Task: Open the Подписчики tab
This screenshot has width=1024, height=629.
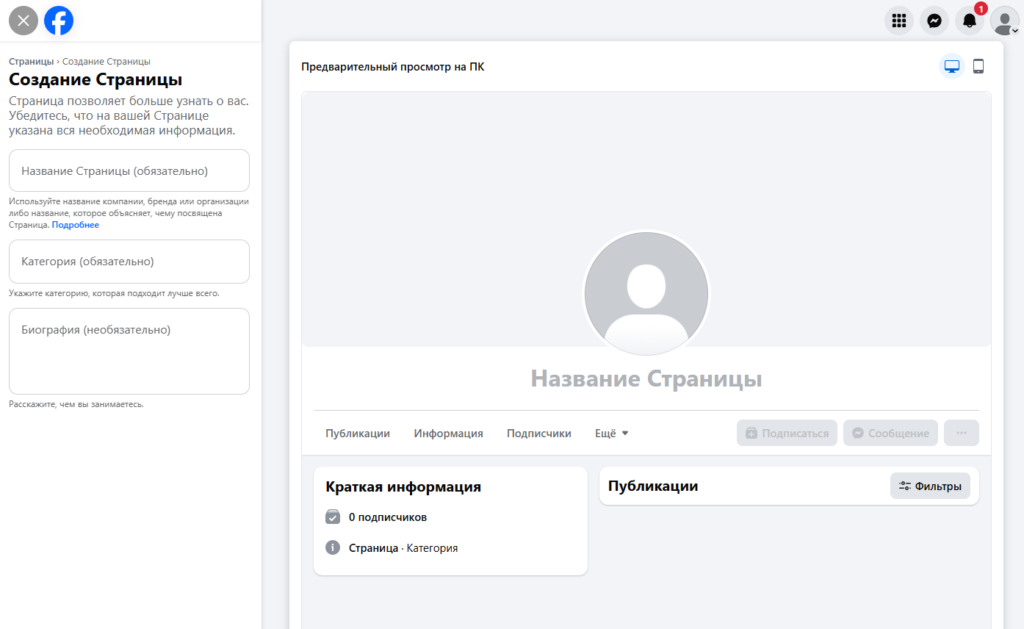Action: pyautogui.click(x=538, y=433)
